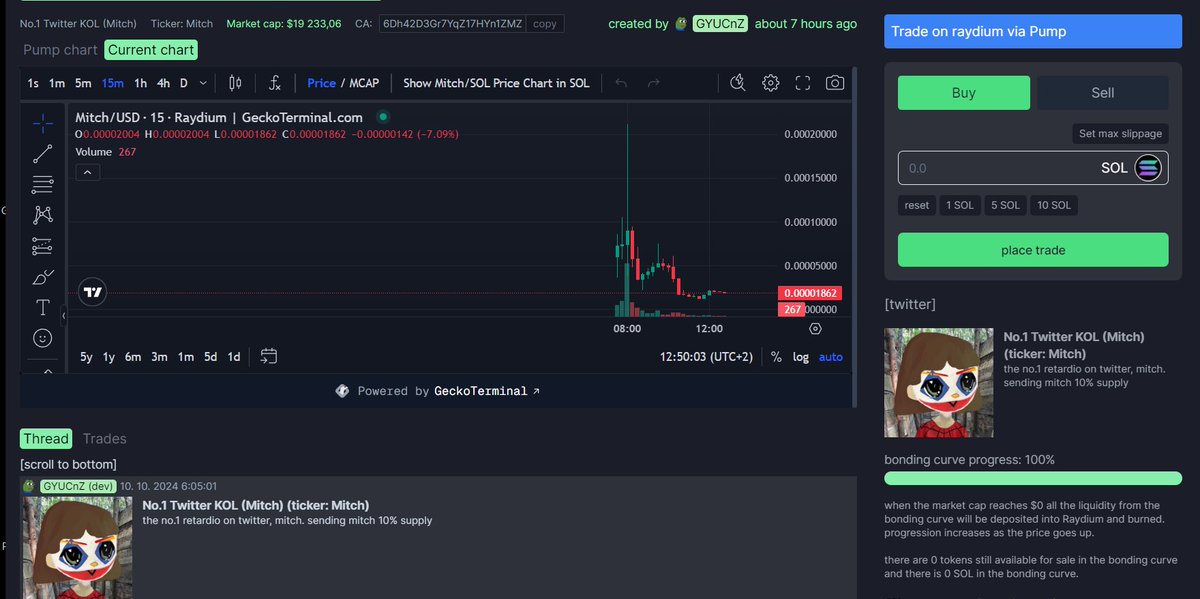1200x599 pixels.
Task: Set date range to 5d
Action: [x=210, y=357]
